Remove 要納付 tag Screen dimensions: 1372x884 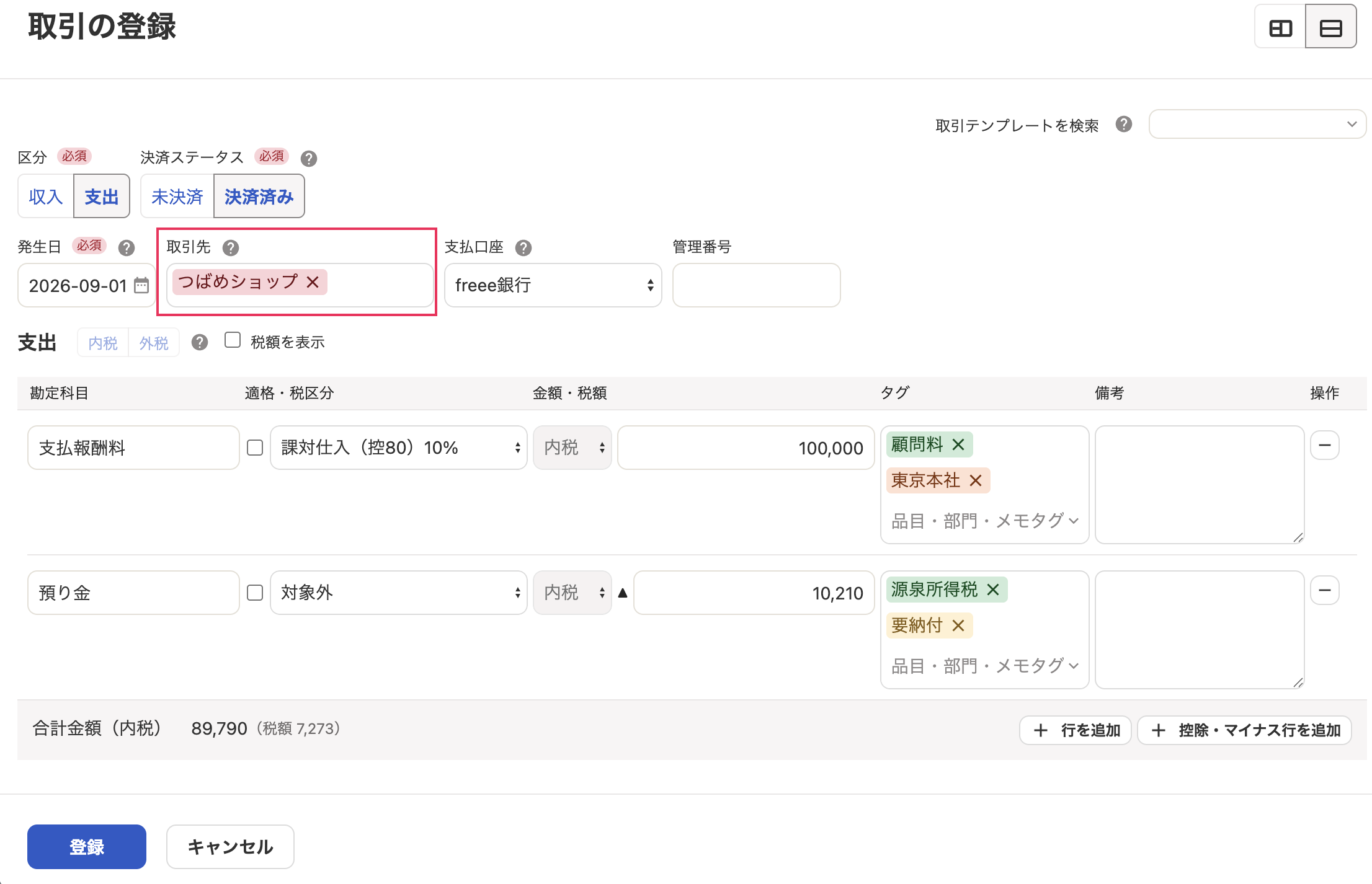coord(958,625)
